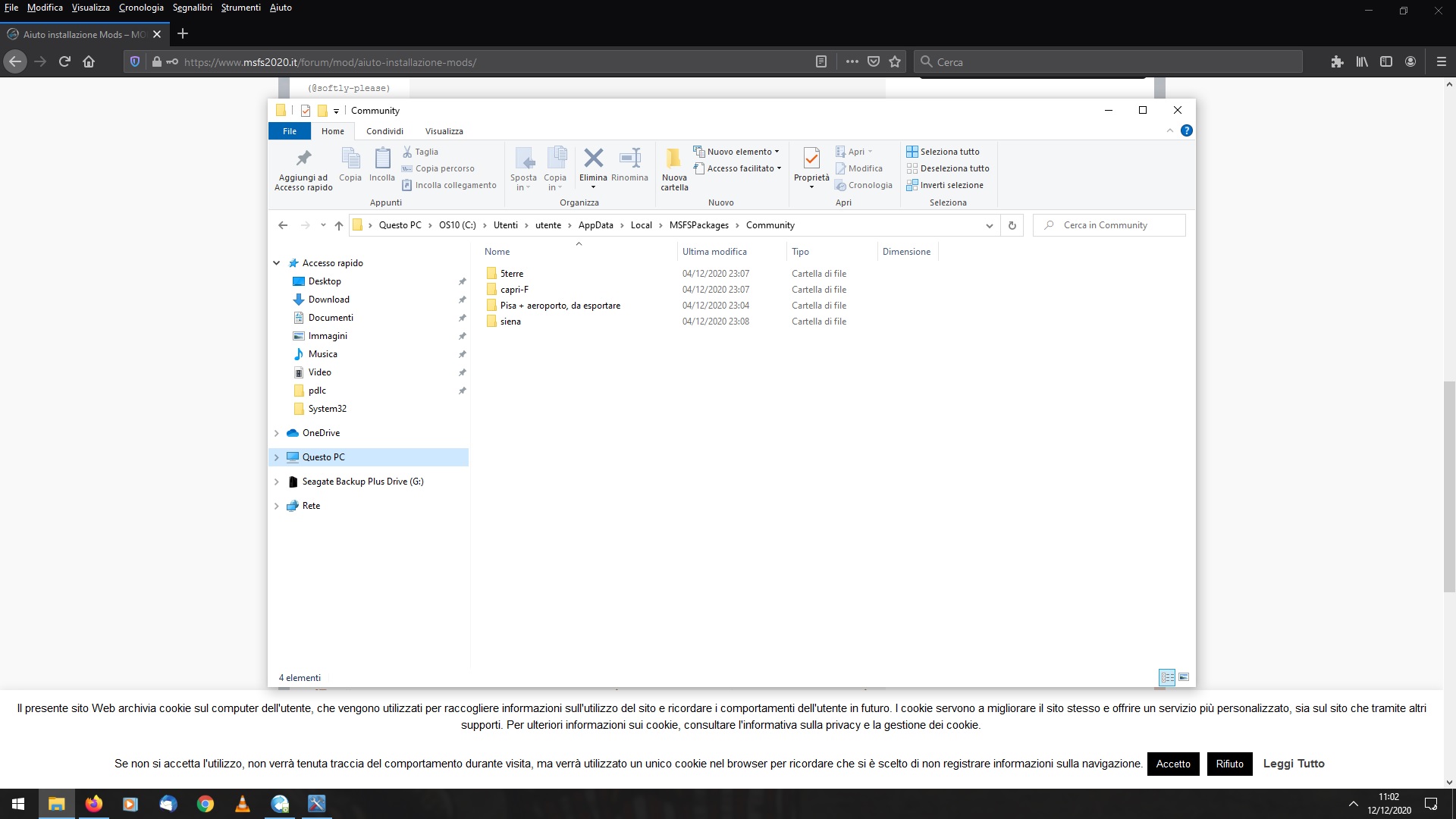Open Chrome from the taskbar

pyautogui.click(x=206, y=804)
